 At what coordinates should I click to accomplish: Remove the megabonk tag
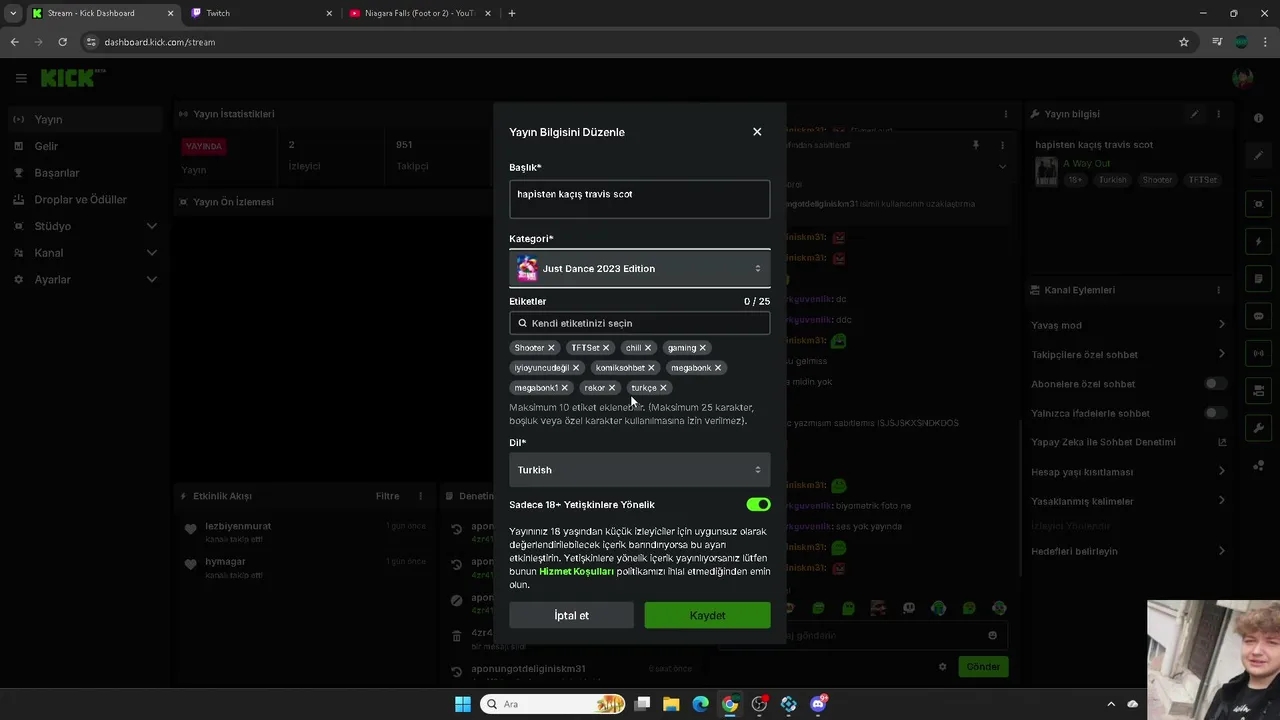pyautogui.click(x=718, y=368)
